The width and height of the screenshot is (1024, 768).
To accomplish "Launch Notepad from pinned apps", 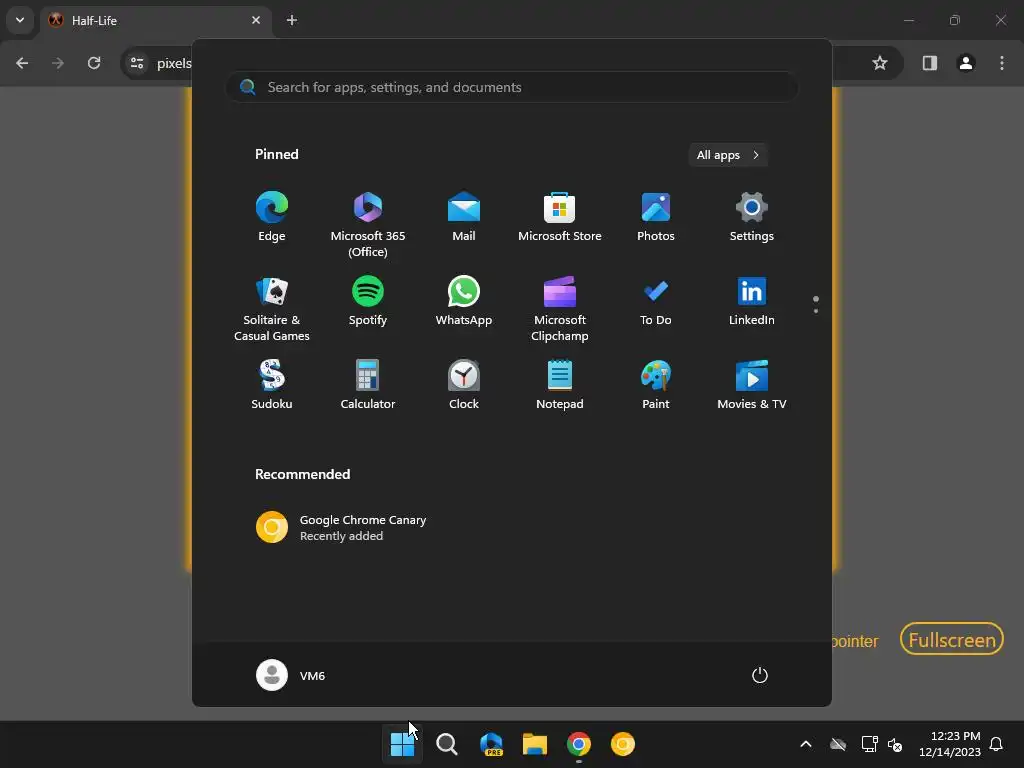I will point(560,385).
